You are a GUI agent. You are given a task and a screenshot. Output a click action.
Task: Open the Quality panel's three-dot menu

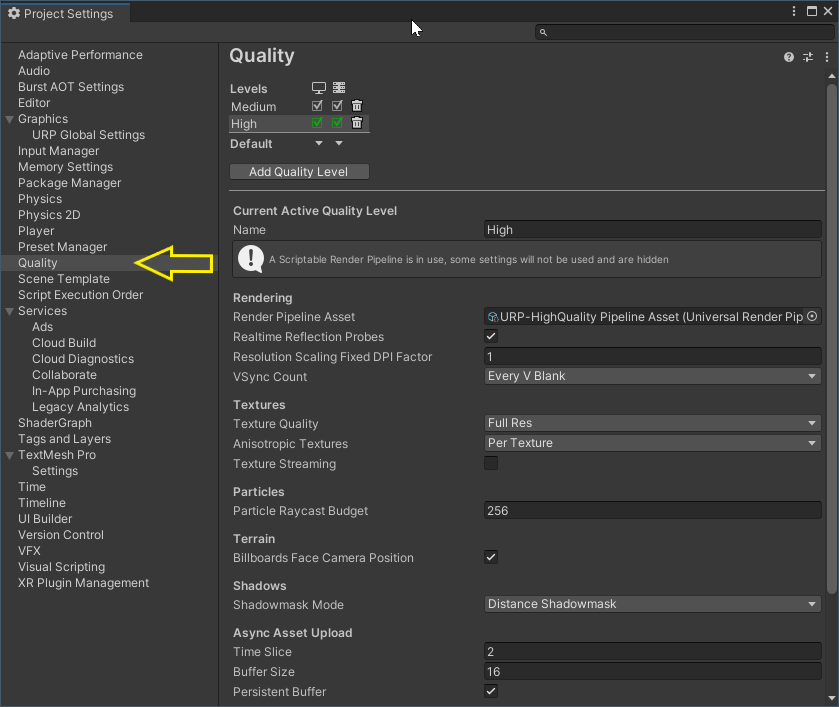[x=827, y=58]
